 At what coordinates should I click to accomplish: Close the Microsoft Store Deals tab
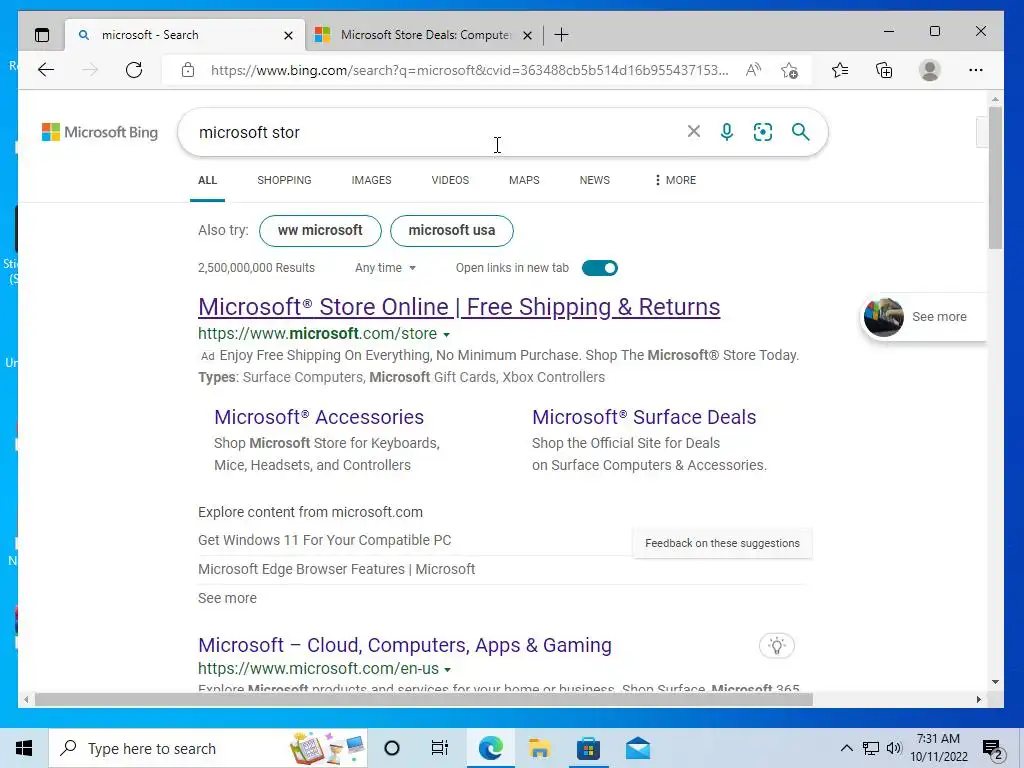coord(527,35)
